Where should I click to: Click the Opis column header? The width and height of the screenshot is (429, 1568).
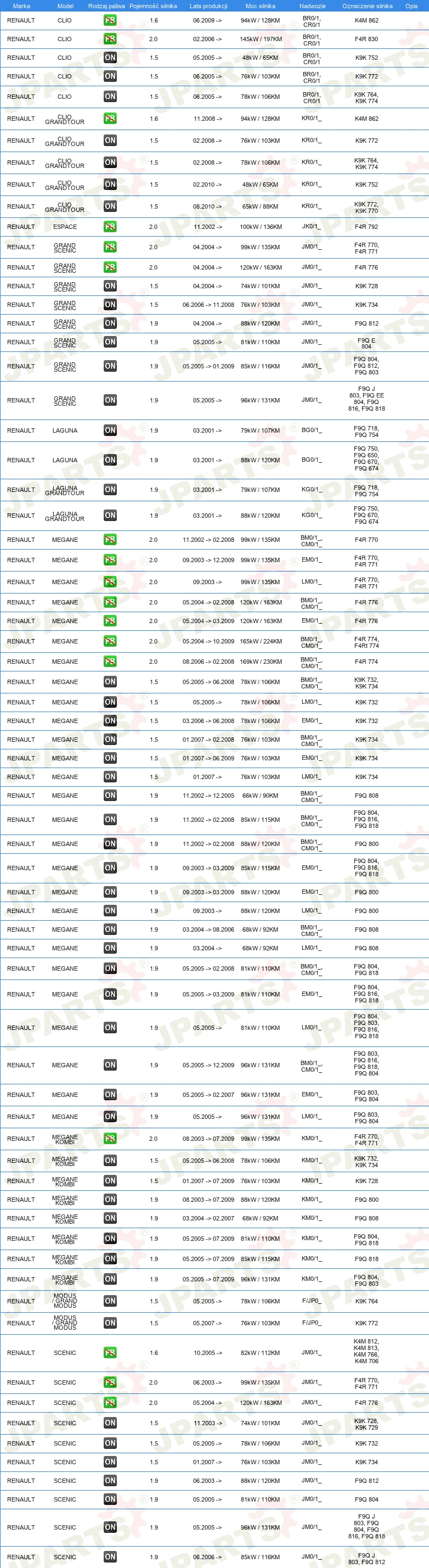coord(411,6)
